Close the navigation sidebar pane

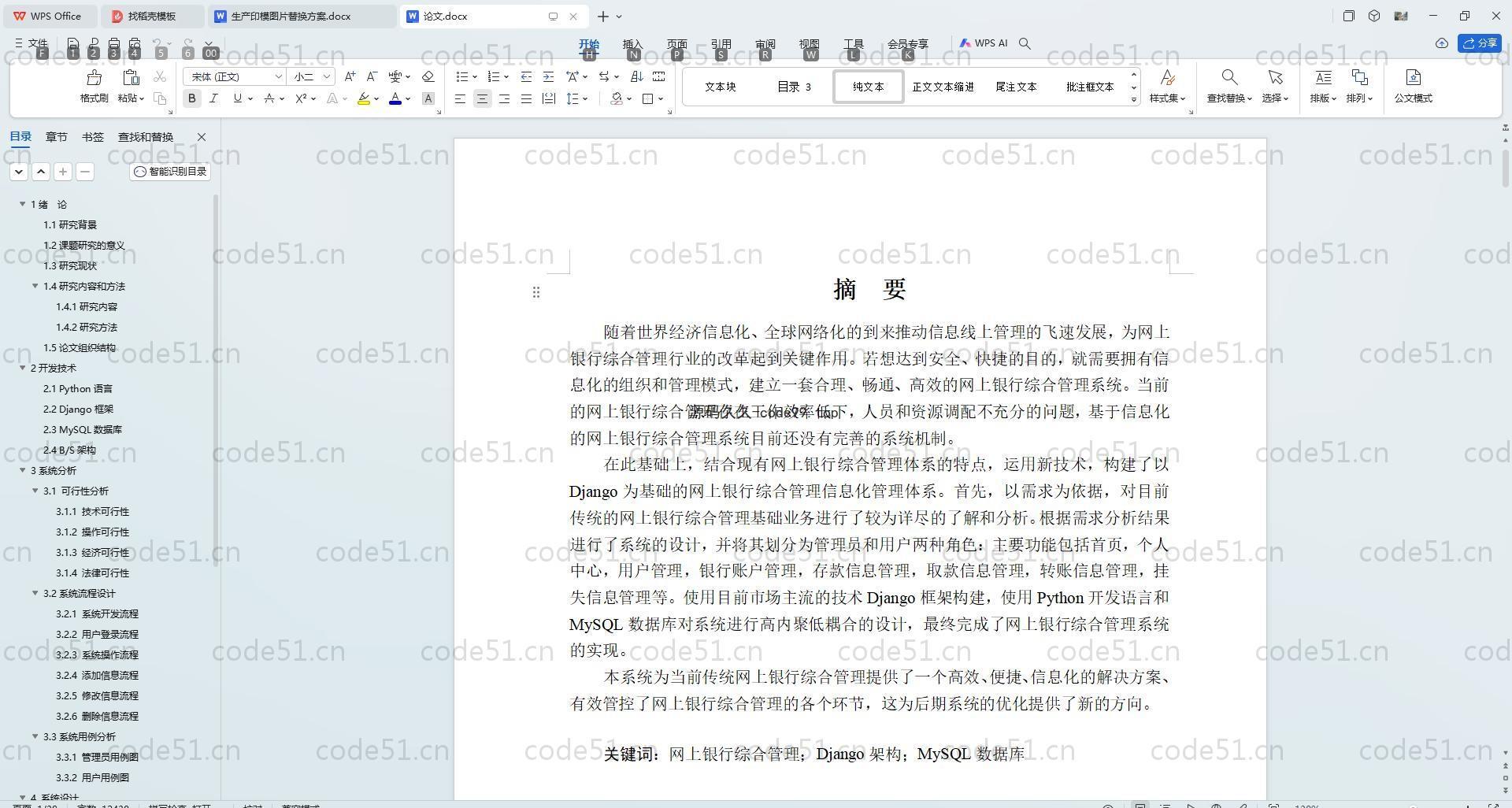(x=201, y=137)
